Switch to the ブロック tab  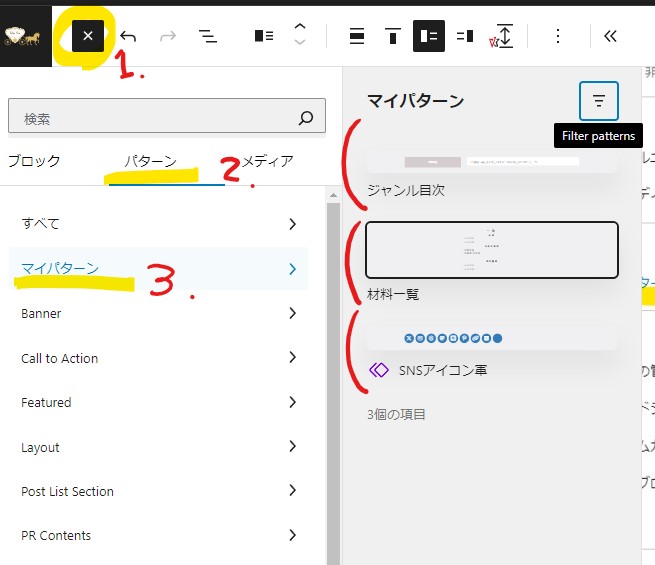pos(34,161)
